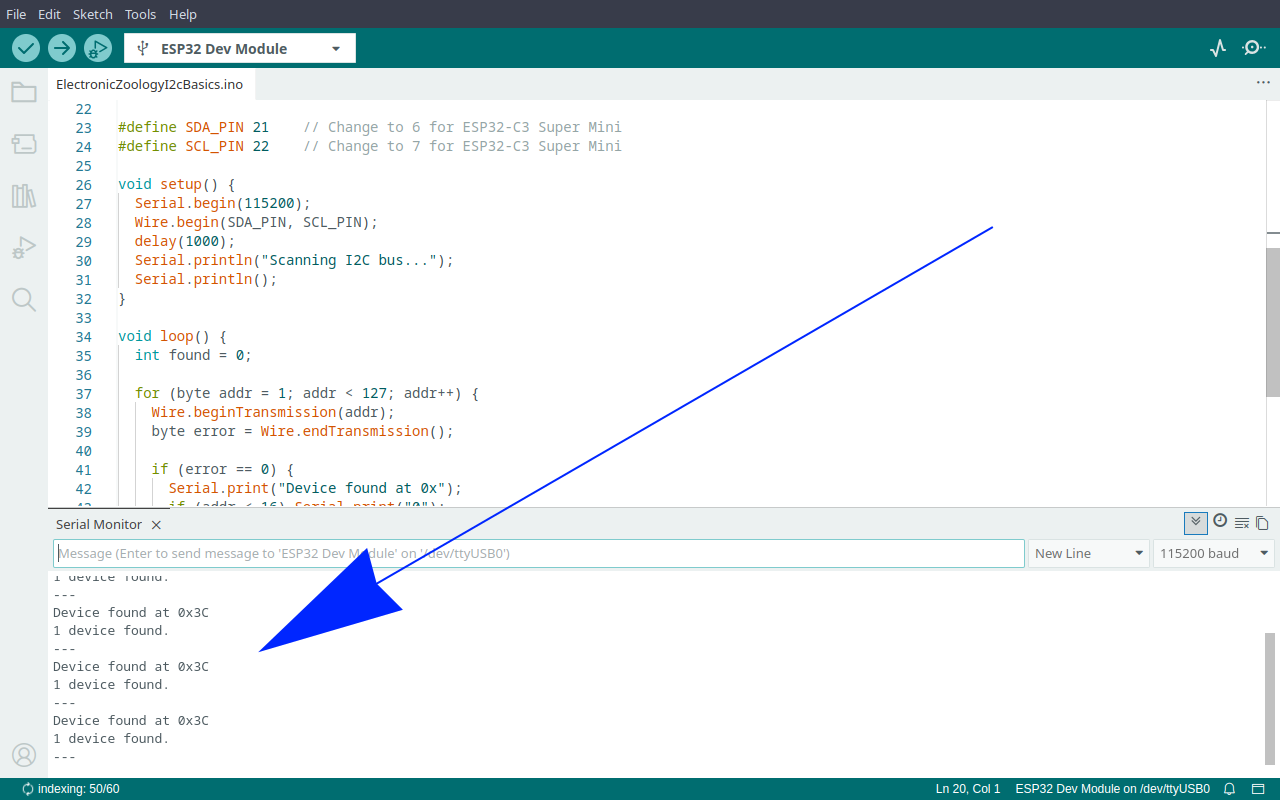Toggle bottom panel icon in status bar

click(x=1259, y=789)
